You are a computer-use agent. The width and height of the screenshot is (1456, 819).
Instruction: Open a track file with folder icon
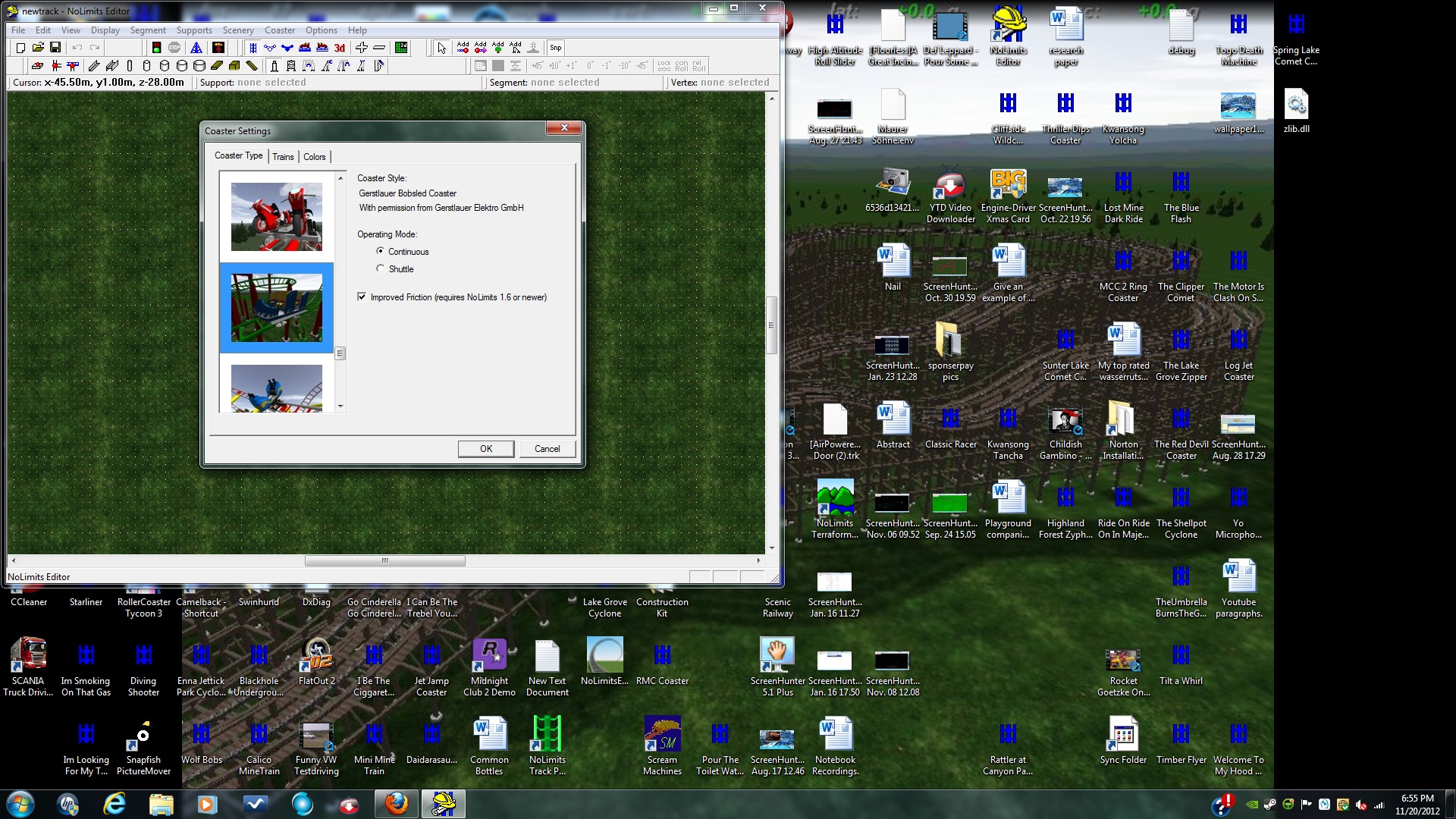(38, 48)
